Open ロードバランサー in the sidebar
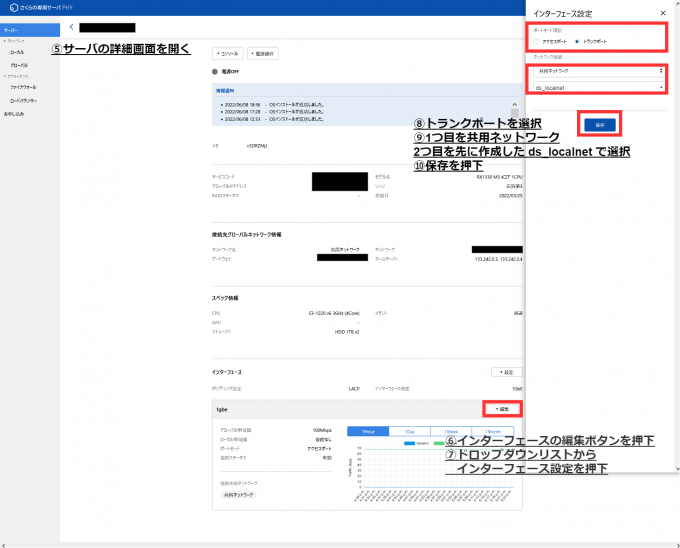The height and width of the screenshot is (548, 680). coord(24,101)
